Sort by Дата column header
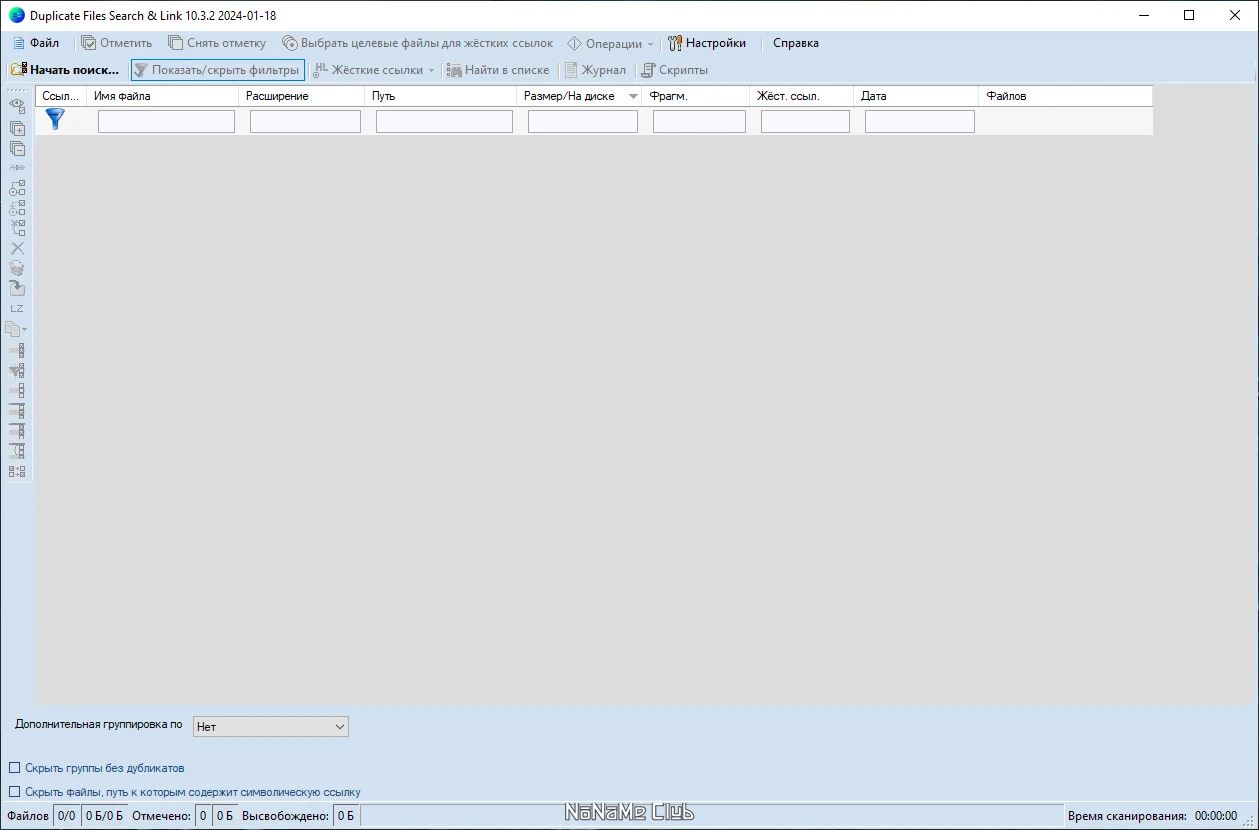The width and height of the screenshot is (1259, 830). [x=916, y=96]
